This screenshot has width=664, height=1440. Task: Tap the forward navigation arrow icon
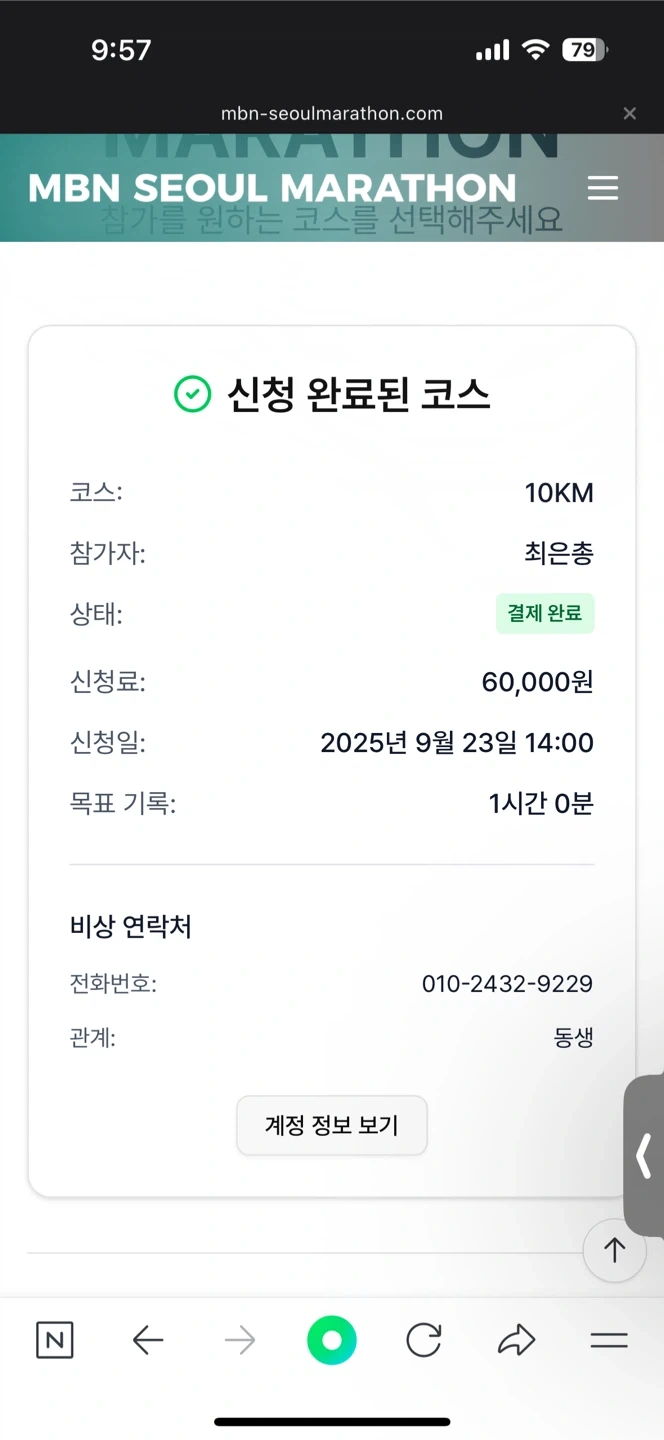point(240,1340)
